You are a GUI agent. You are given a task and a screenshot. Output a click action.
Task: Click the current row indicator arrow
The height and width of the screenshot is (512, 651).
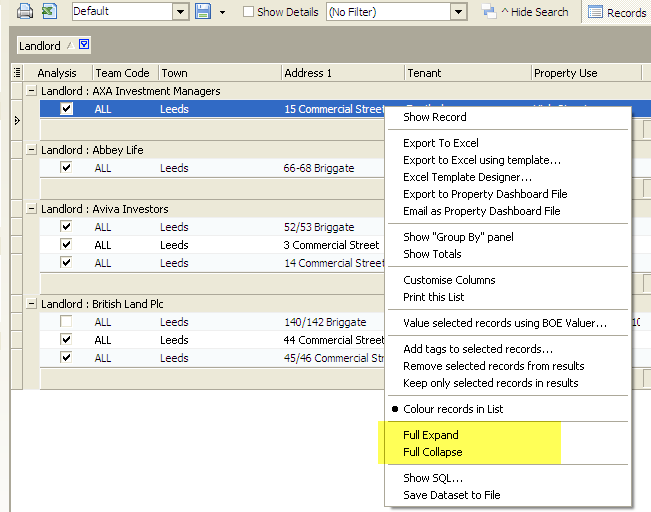pos(17,120)
